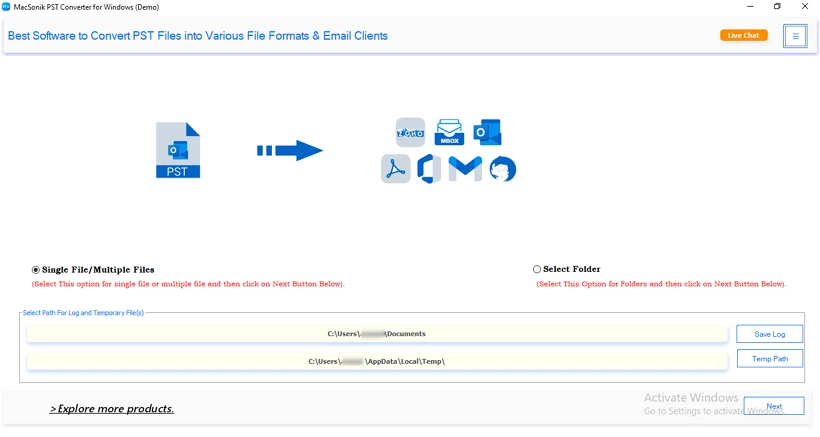The image size is (820, 437).
Task: Start a Live Chat session
Action: (744, 35)
